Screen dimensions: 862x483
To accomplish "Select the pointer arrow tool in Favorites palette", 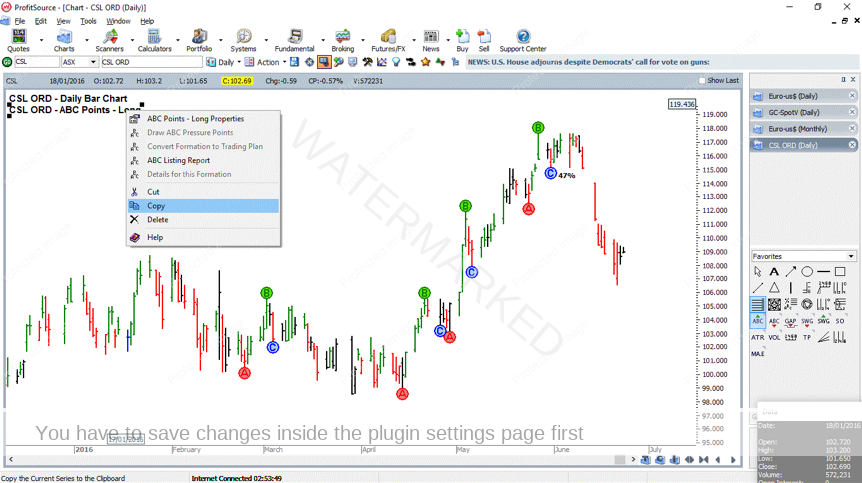I will 758,271.
